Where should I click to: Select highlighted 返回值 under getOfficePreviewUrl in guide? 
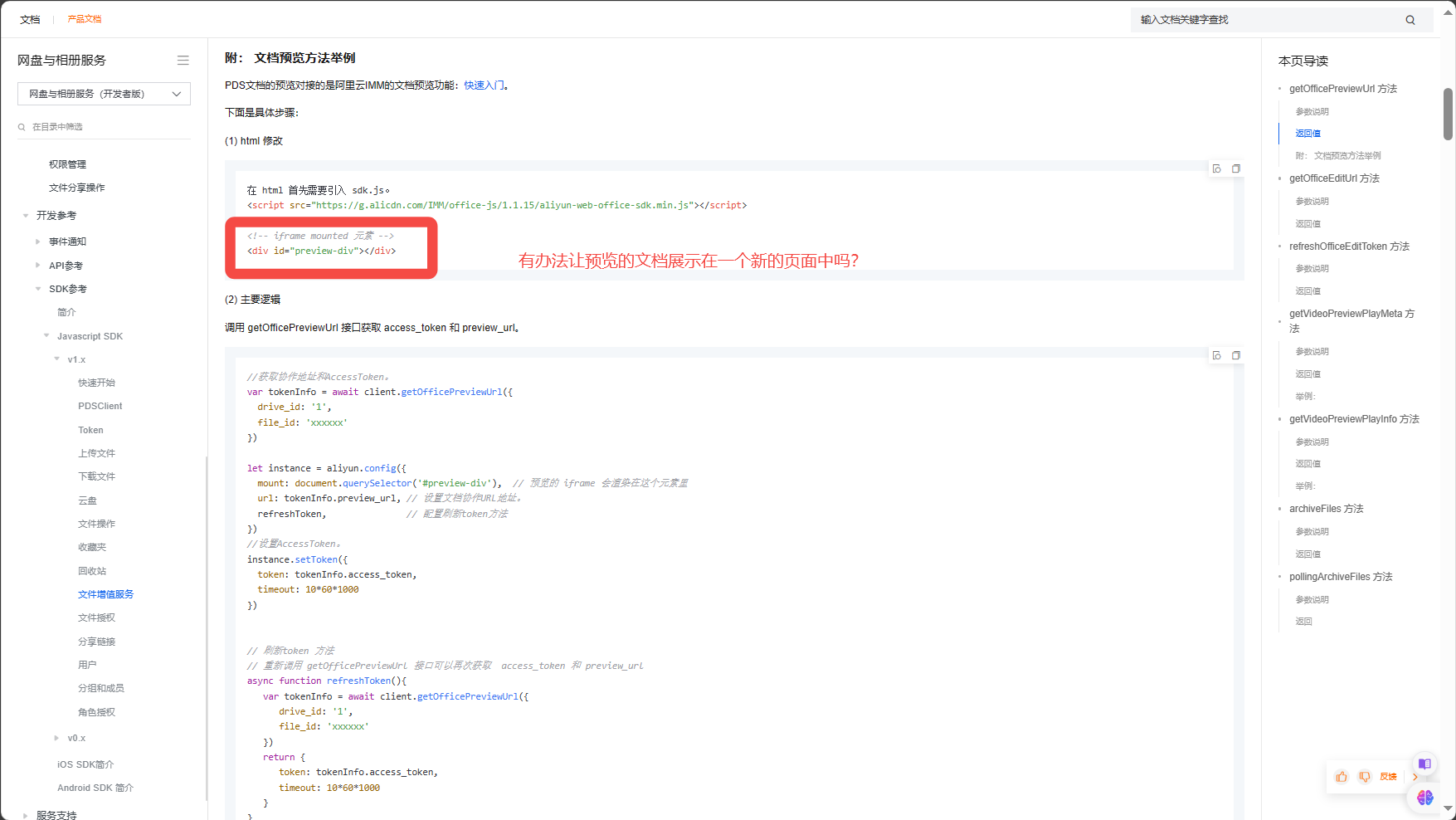tap(1308, 134)
